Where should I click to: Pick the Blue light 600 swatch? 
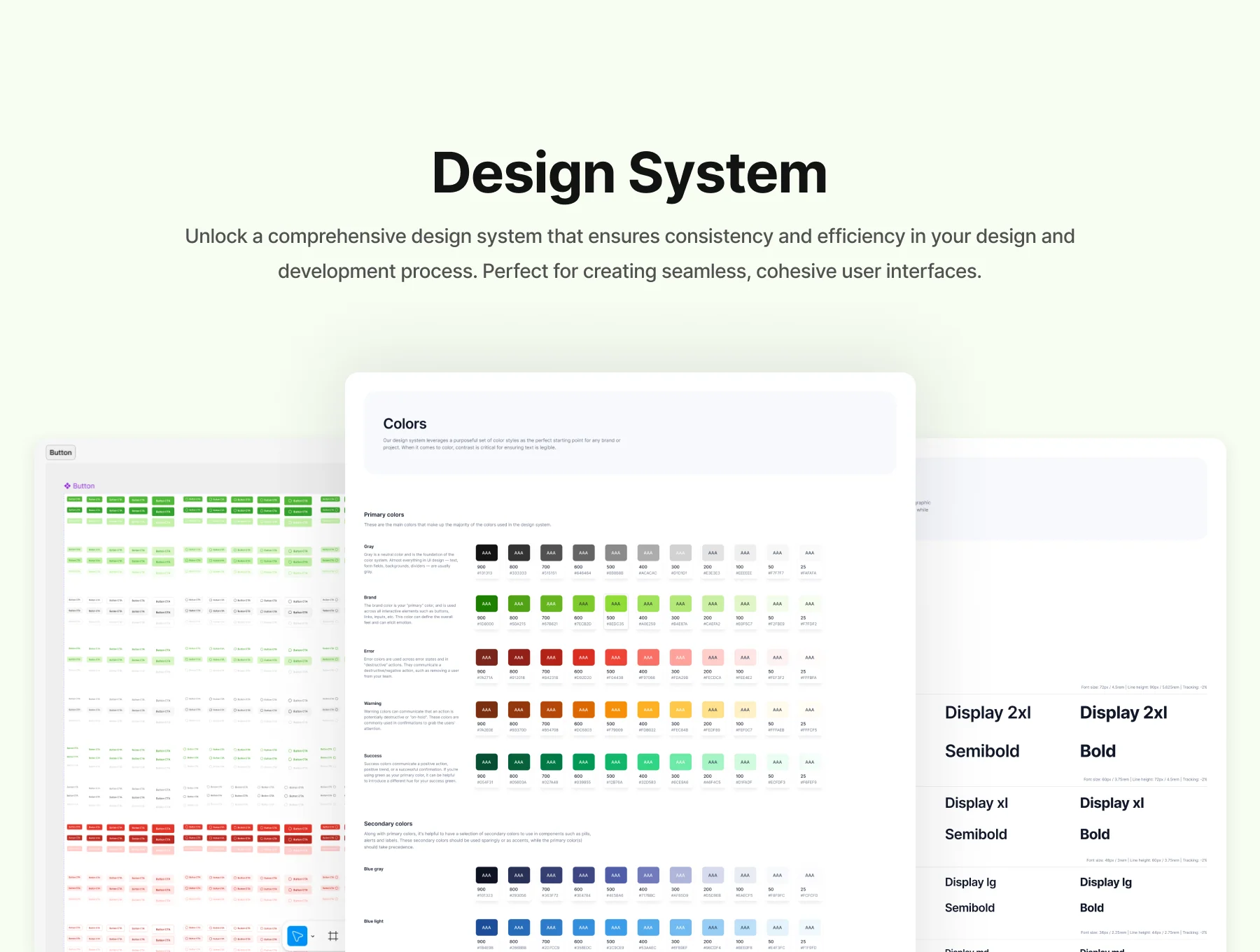584,927
